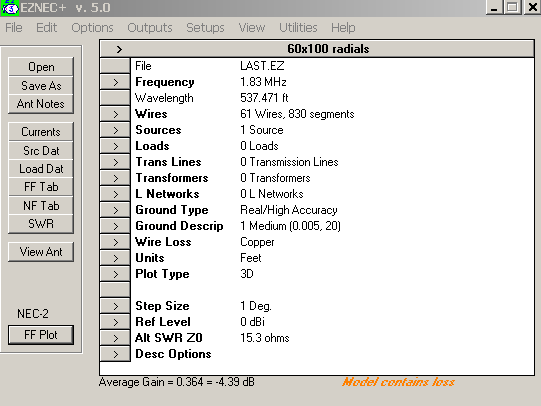Open the File menu
This screenshot has height=406, width=541.
(x=14, y=28)
